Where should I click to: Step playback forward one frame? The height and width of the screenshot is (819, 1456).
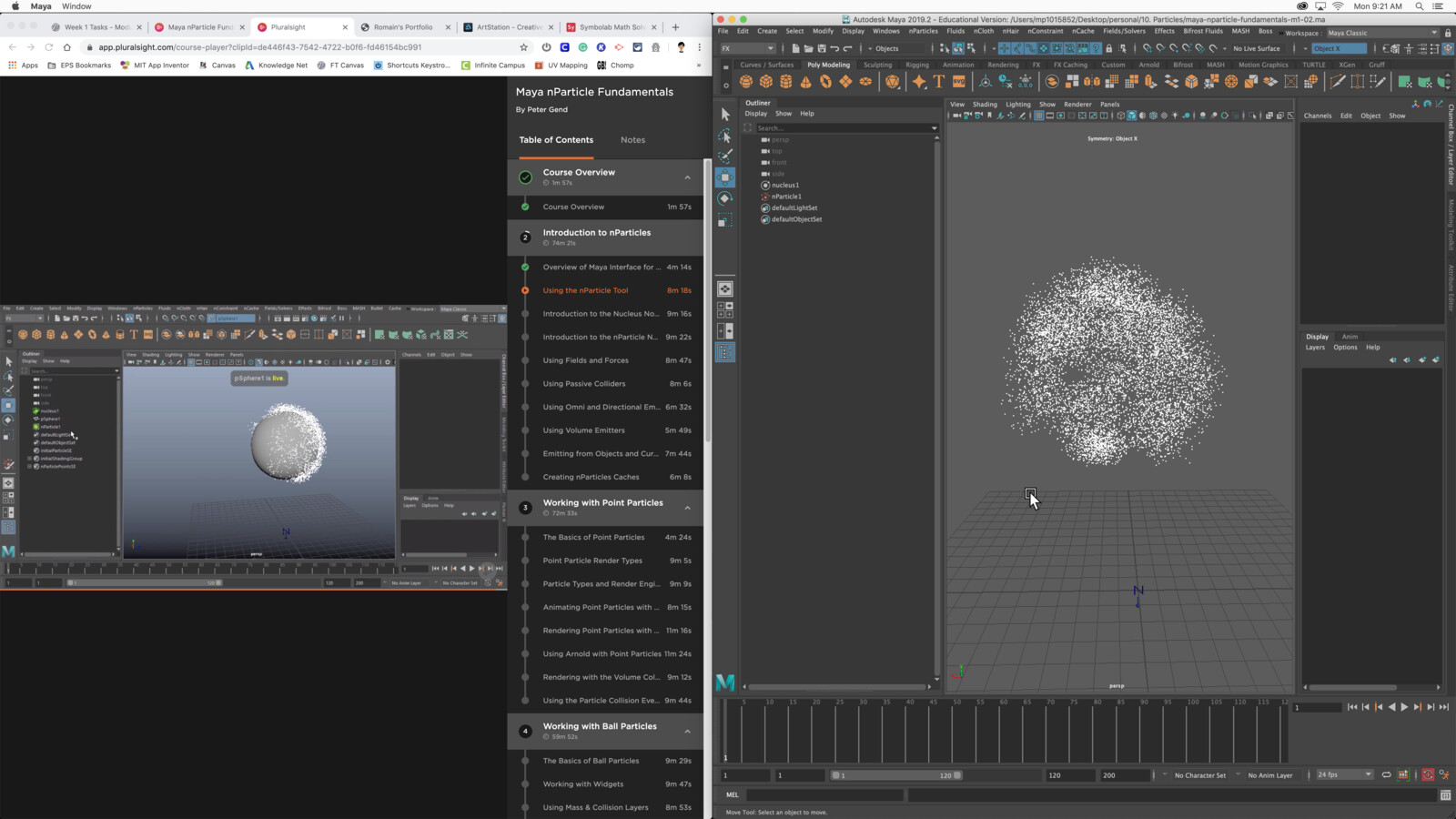1431,707
